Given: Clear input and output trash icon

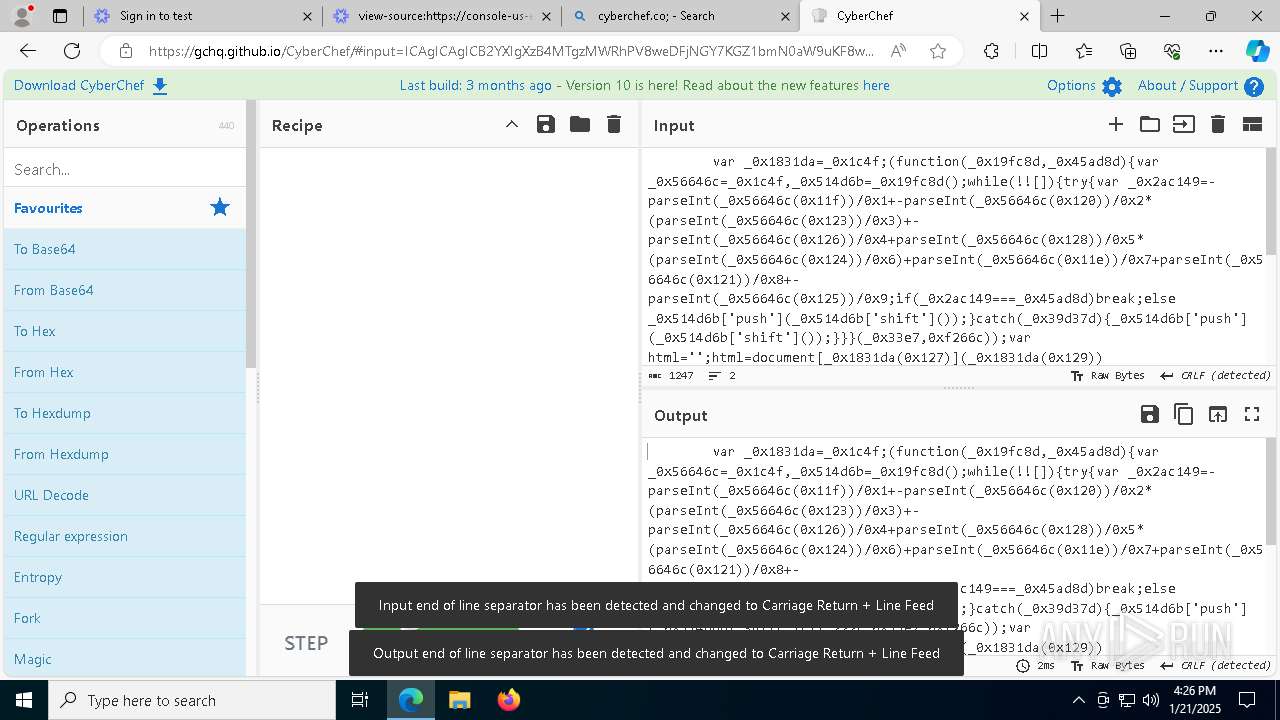Looking at the screenshot, I should coord(1218,124).
